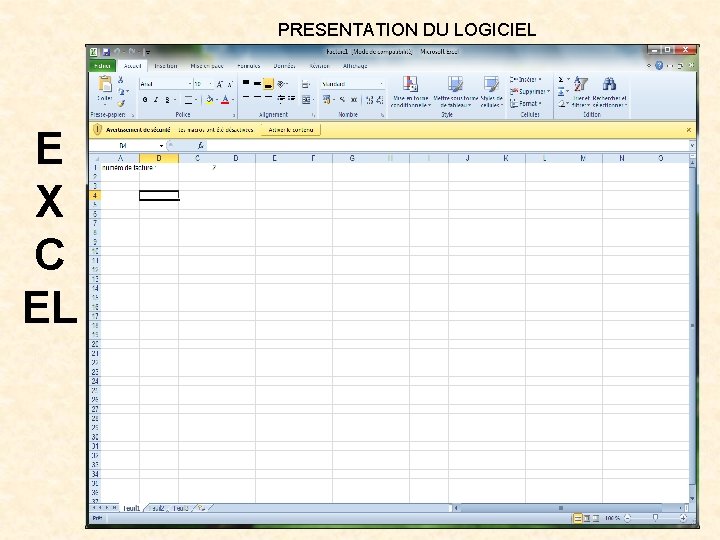Screen dimensions: 720x540
Task: Switch to the Formules tab
Action: [248, 66]
